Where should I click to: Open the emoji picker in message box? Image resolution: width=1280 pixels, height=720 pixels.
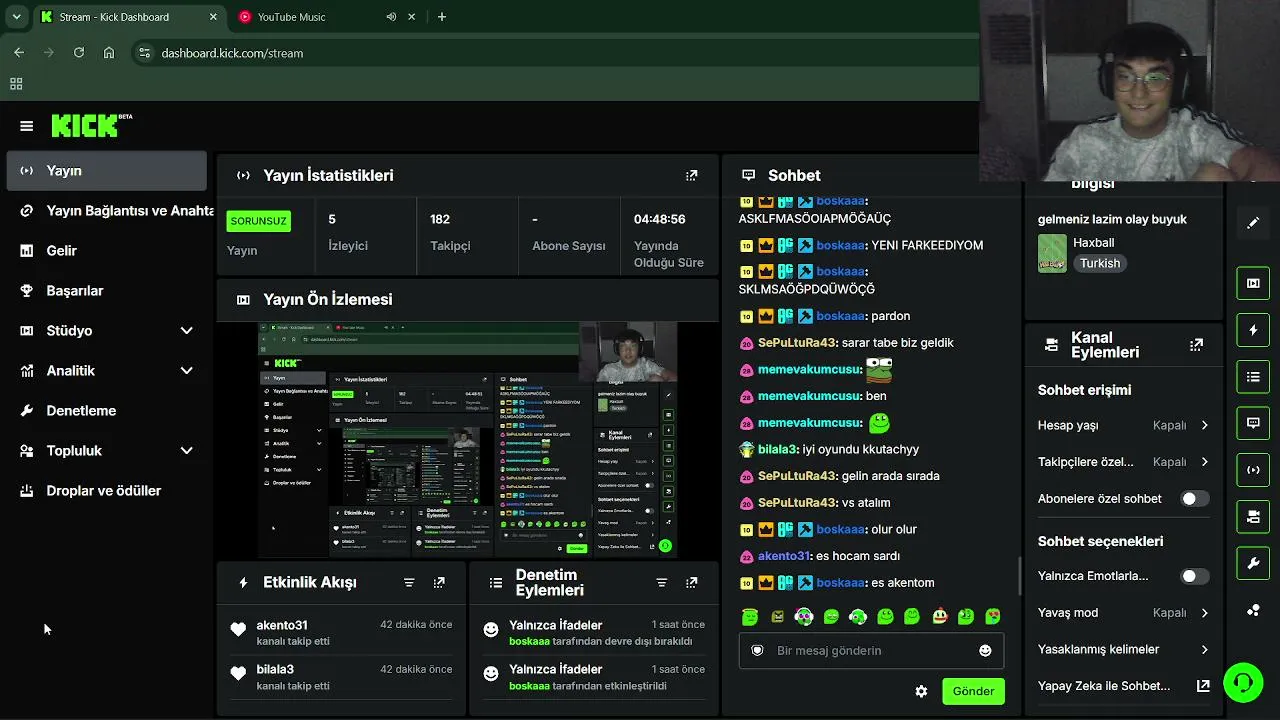tap(985, 650)
